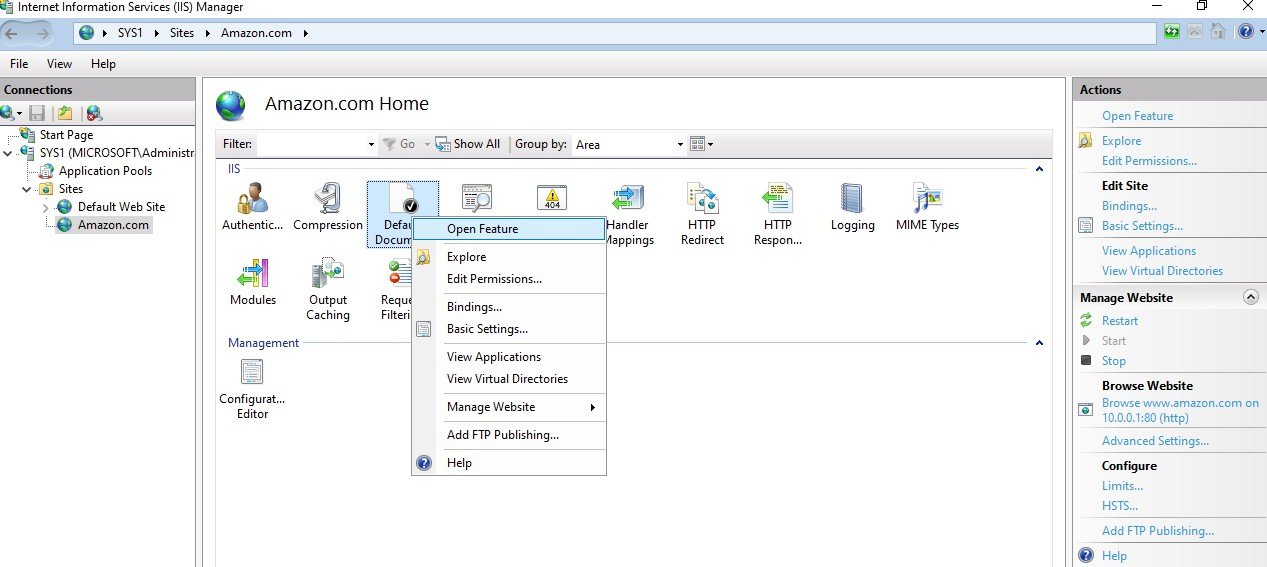
Task: Collapse the IIS group arrow
Action: point(1039,169)
